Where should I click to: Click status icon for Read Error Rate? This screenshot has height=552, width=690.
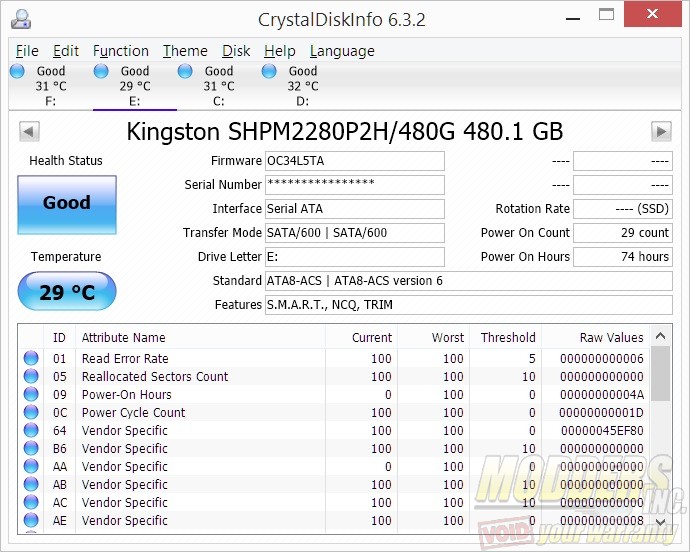pos(31,358)
